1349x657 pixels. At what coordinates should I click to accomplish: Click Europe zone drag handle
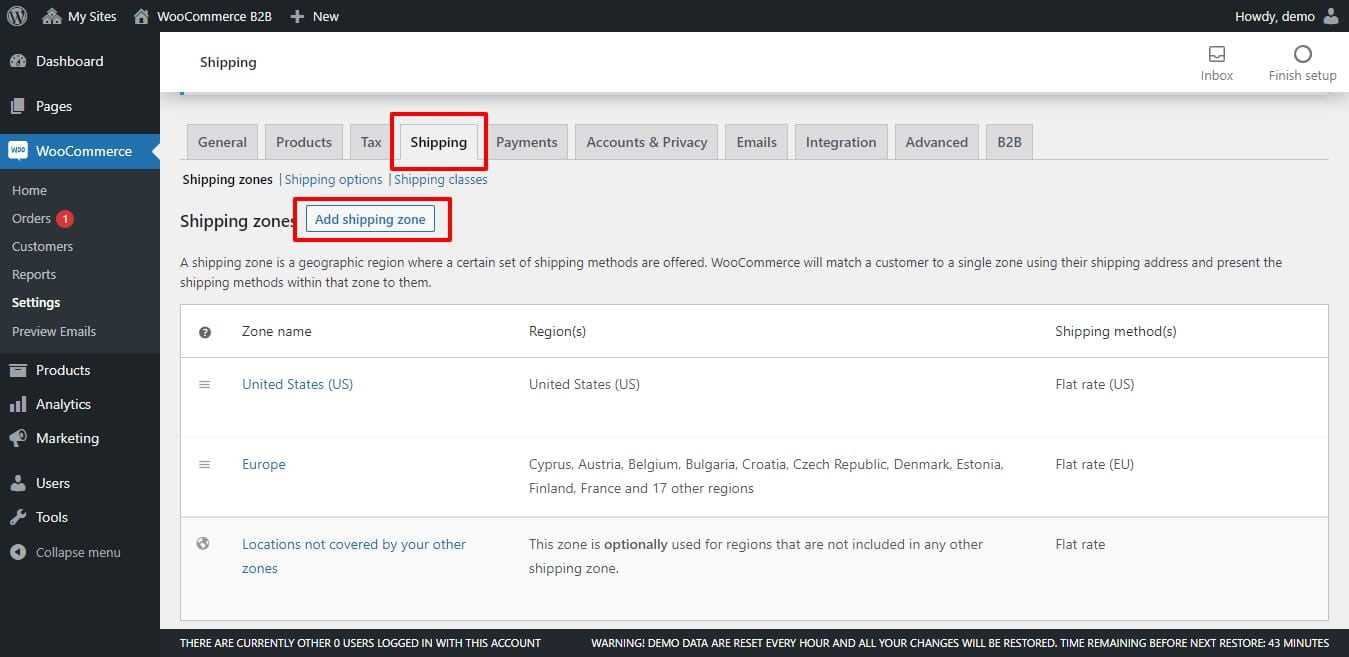(x=204, y=464)
